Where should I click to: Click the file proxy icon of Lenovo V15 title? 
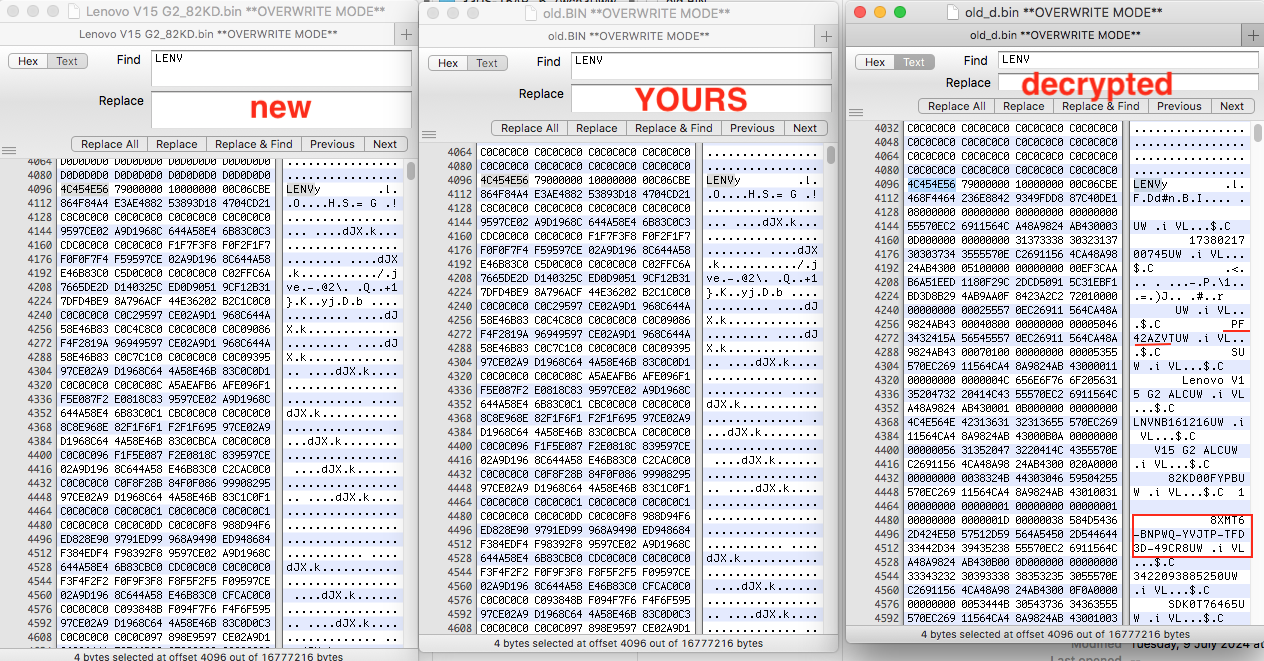(72, 12)
